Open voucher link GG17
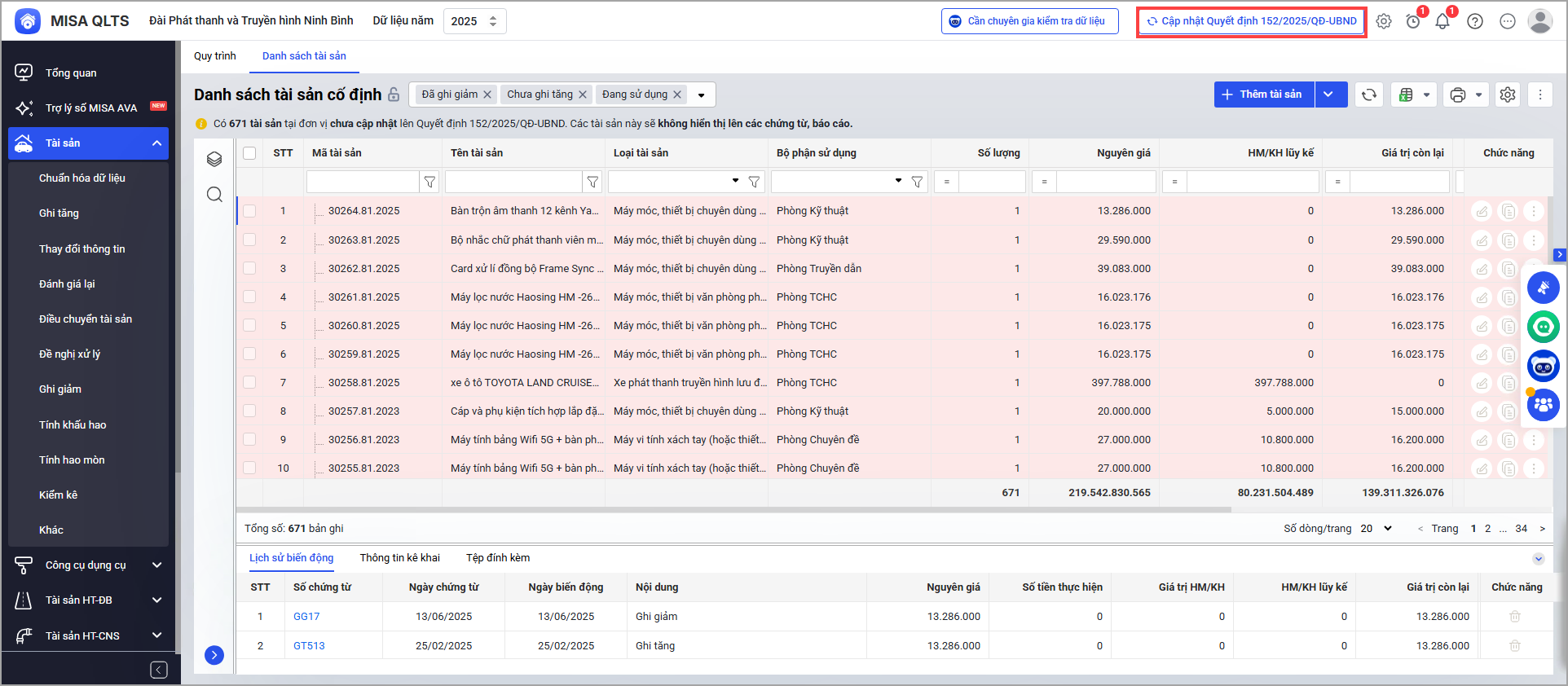1568x686 pixels. (306, 617)
